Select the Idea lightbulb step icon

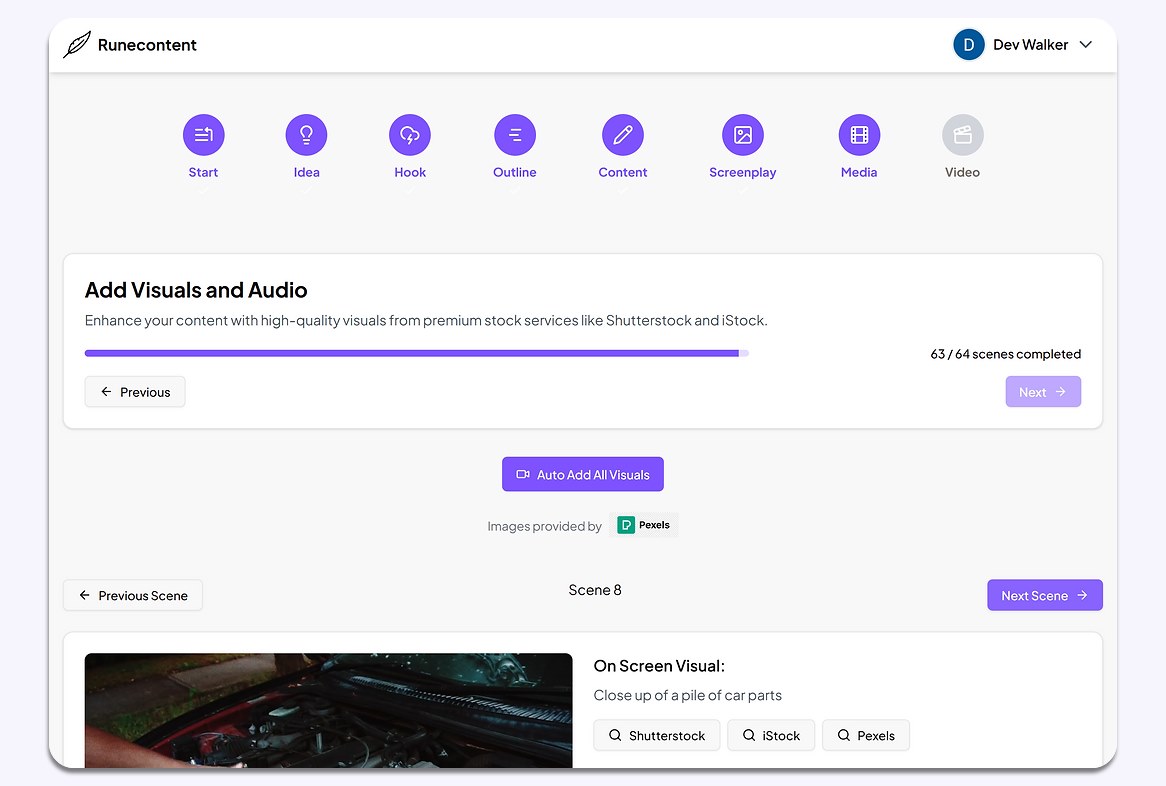click(306, 135)
